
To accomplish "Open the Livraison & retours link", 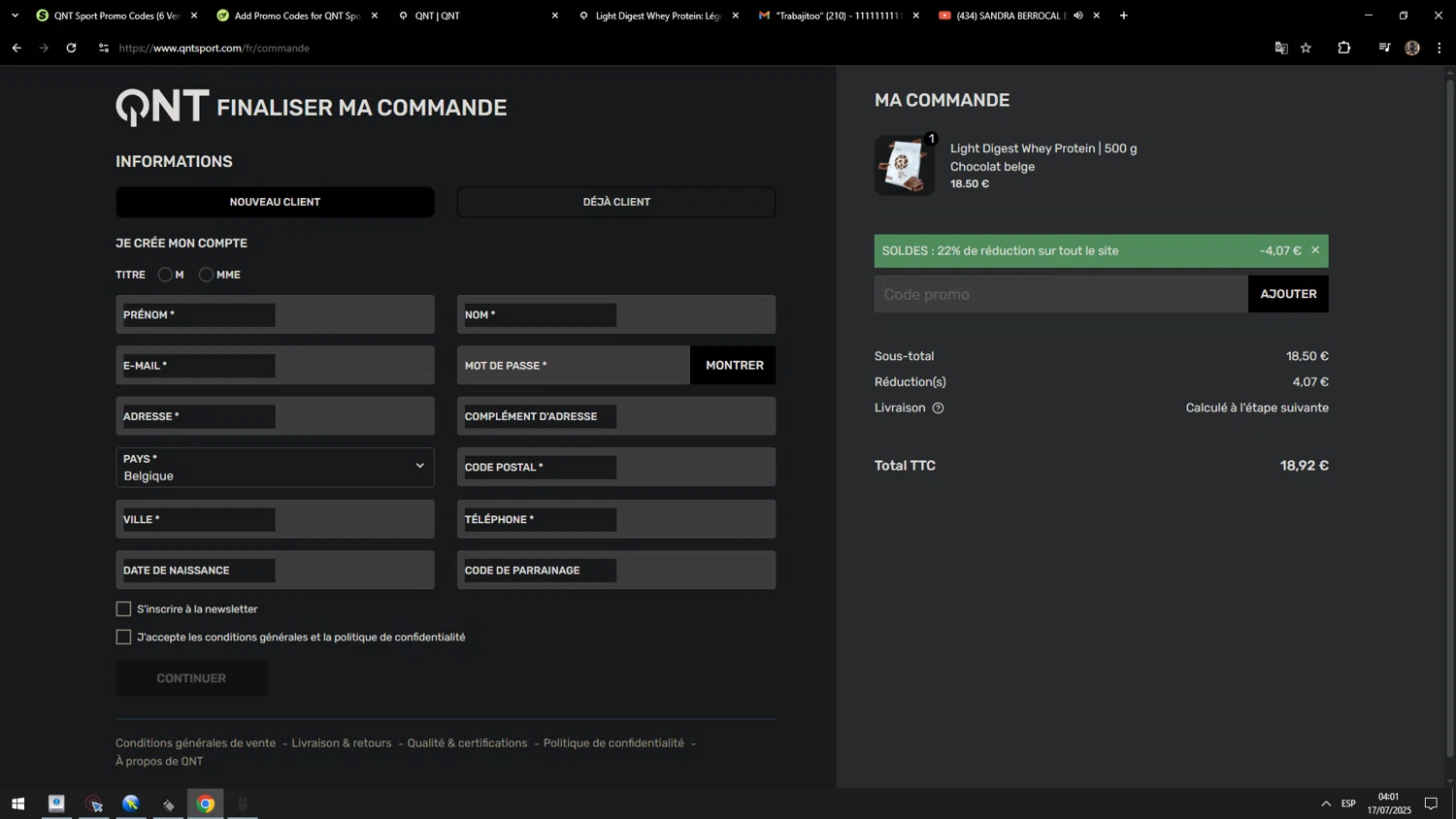I will (x=342, y=743).
